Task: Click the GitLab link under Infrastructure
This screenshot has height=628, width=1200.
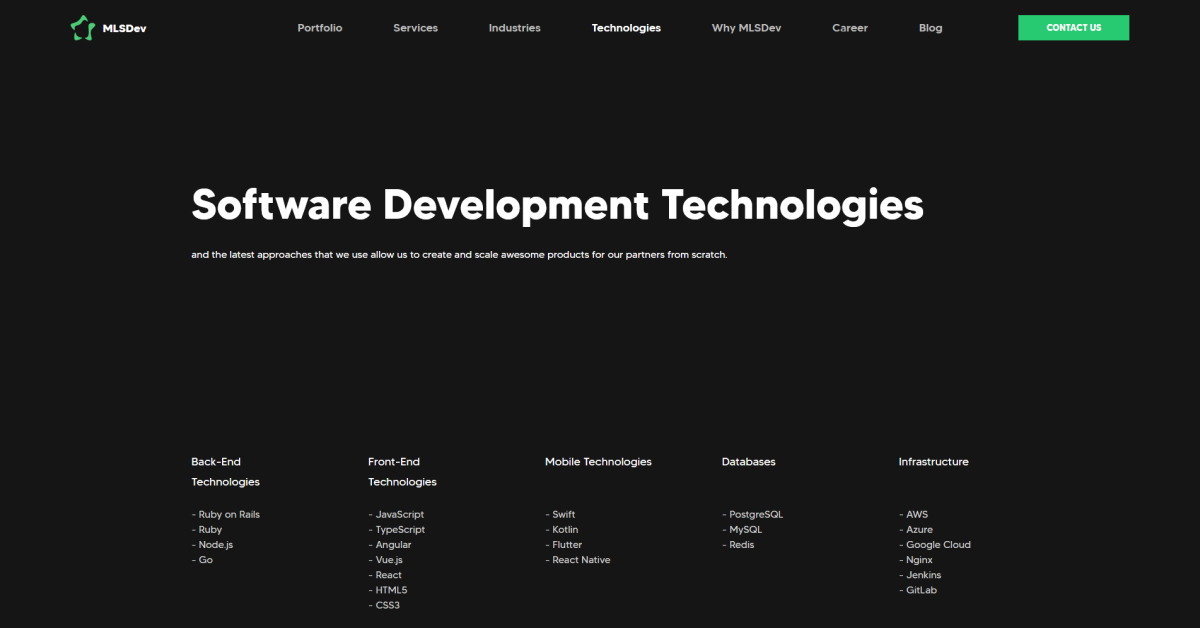Action: 919,589
